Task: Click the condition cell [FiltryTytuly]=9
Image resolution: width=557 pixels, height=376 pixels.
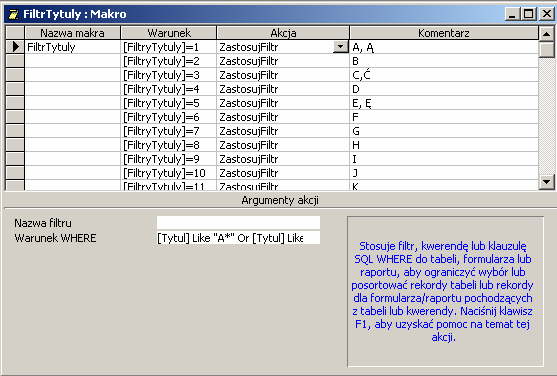Action: [x=169, y=159]
